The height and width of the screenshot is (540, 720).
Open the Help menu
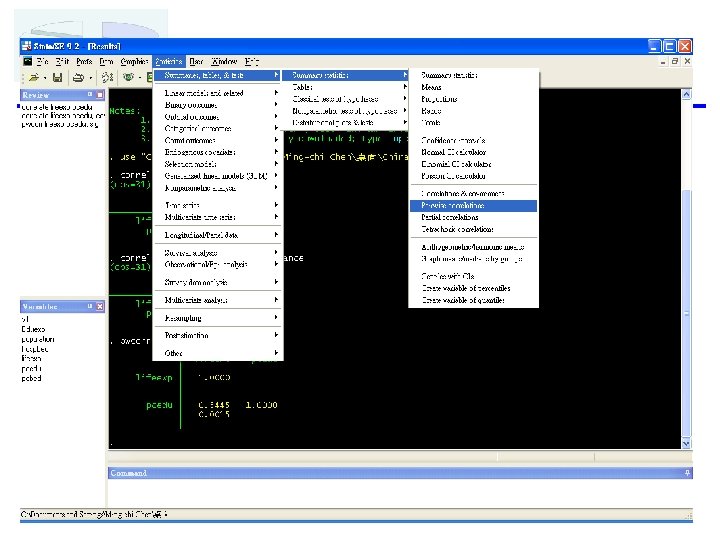252,61
